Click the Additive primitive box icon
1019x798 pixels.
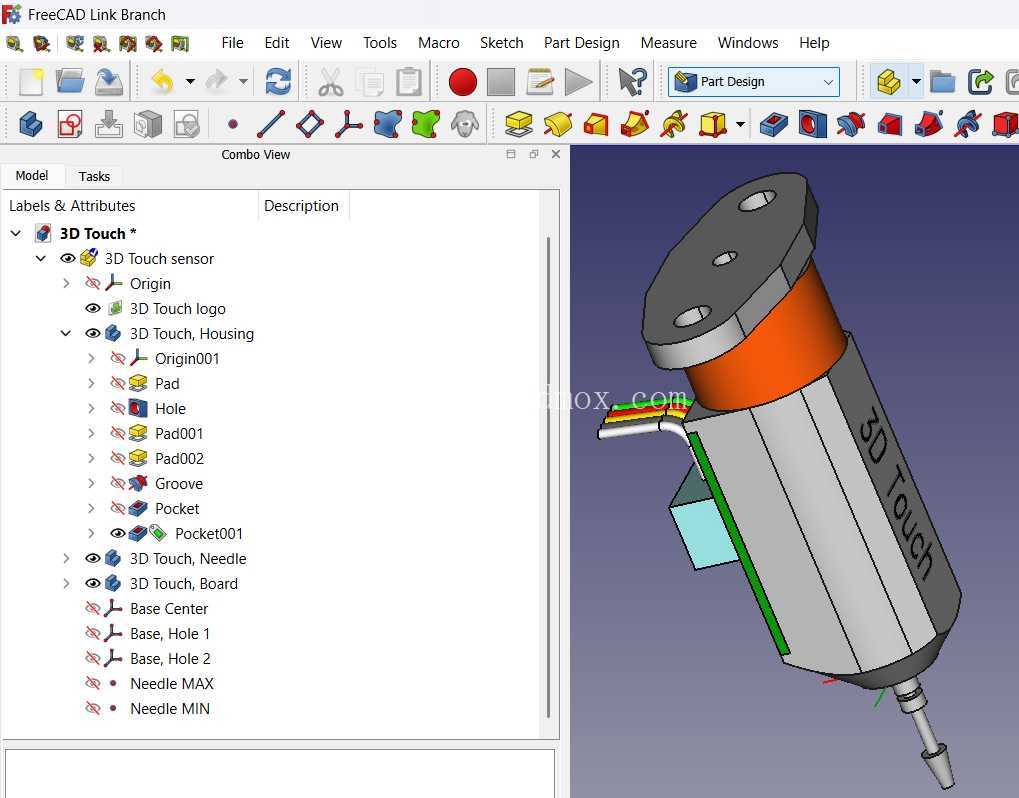click(x=713, y=124)
